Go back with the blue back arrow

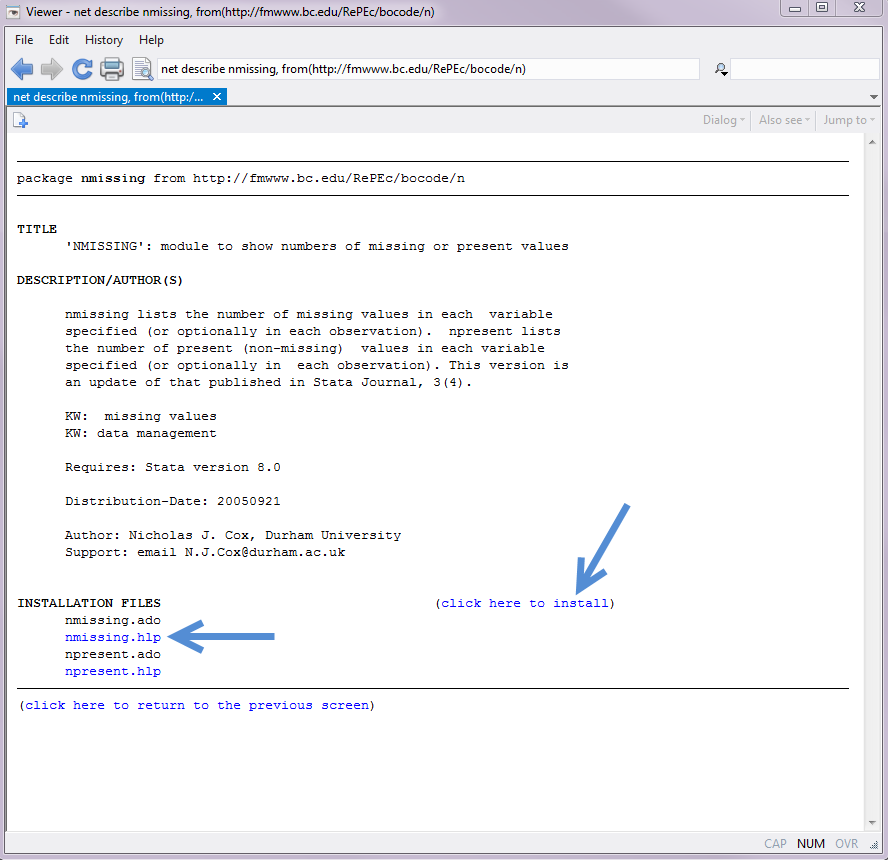tap(22, 69)
